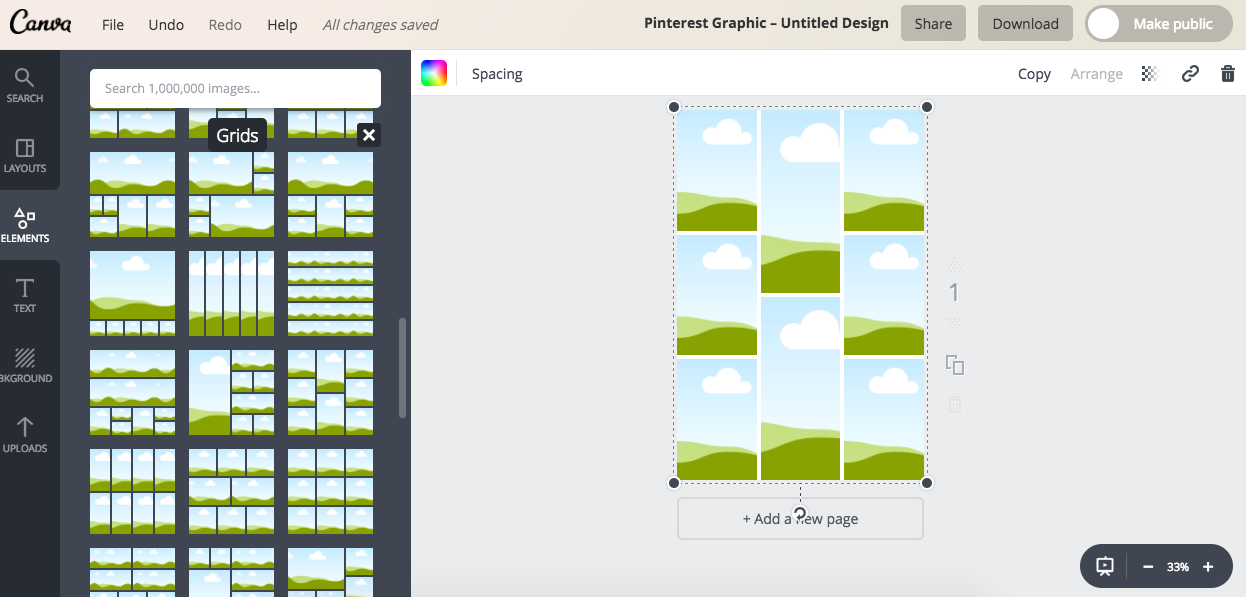Click the link chain icon
This screenshot has height=597, width=1246.
point(1190,73)
